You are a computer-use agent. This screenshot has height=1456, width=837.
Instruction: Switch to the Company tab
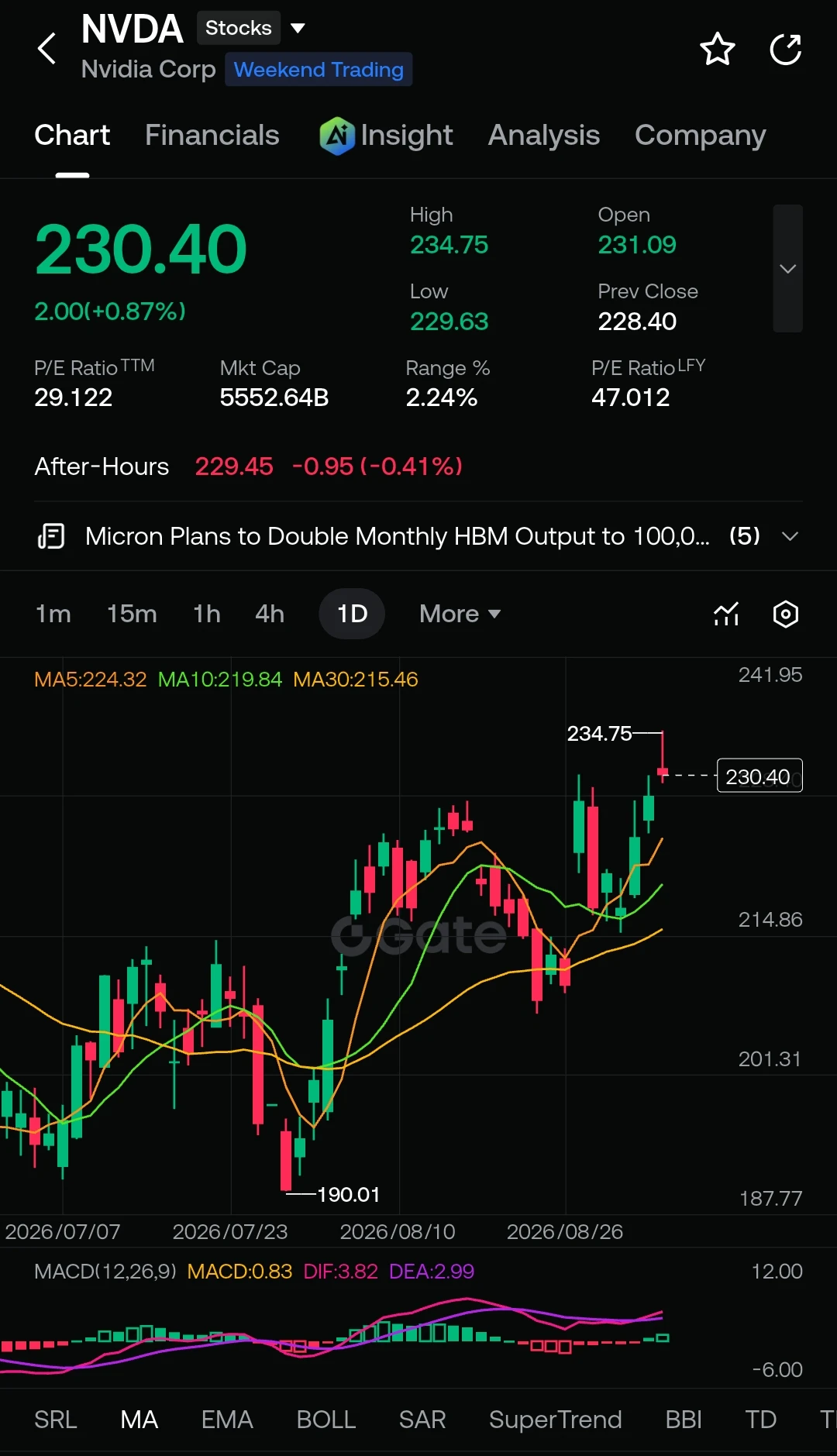(700, 136)
